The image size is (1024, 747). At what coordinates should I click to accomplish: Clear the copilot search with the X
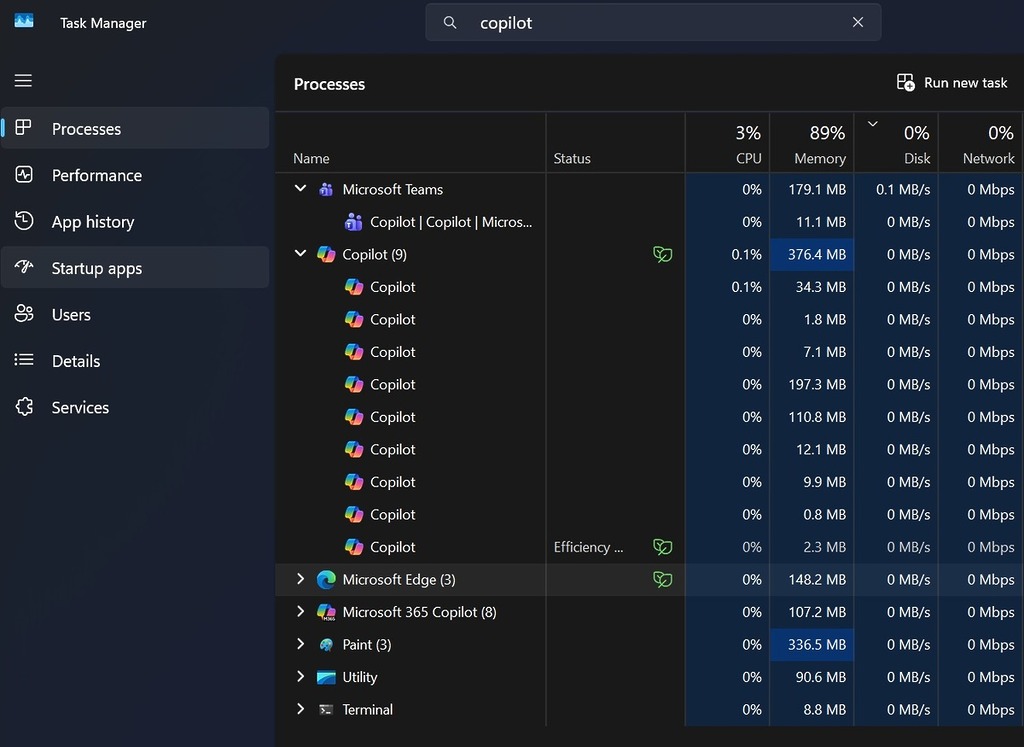[x=857, y=22]
